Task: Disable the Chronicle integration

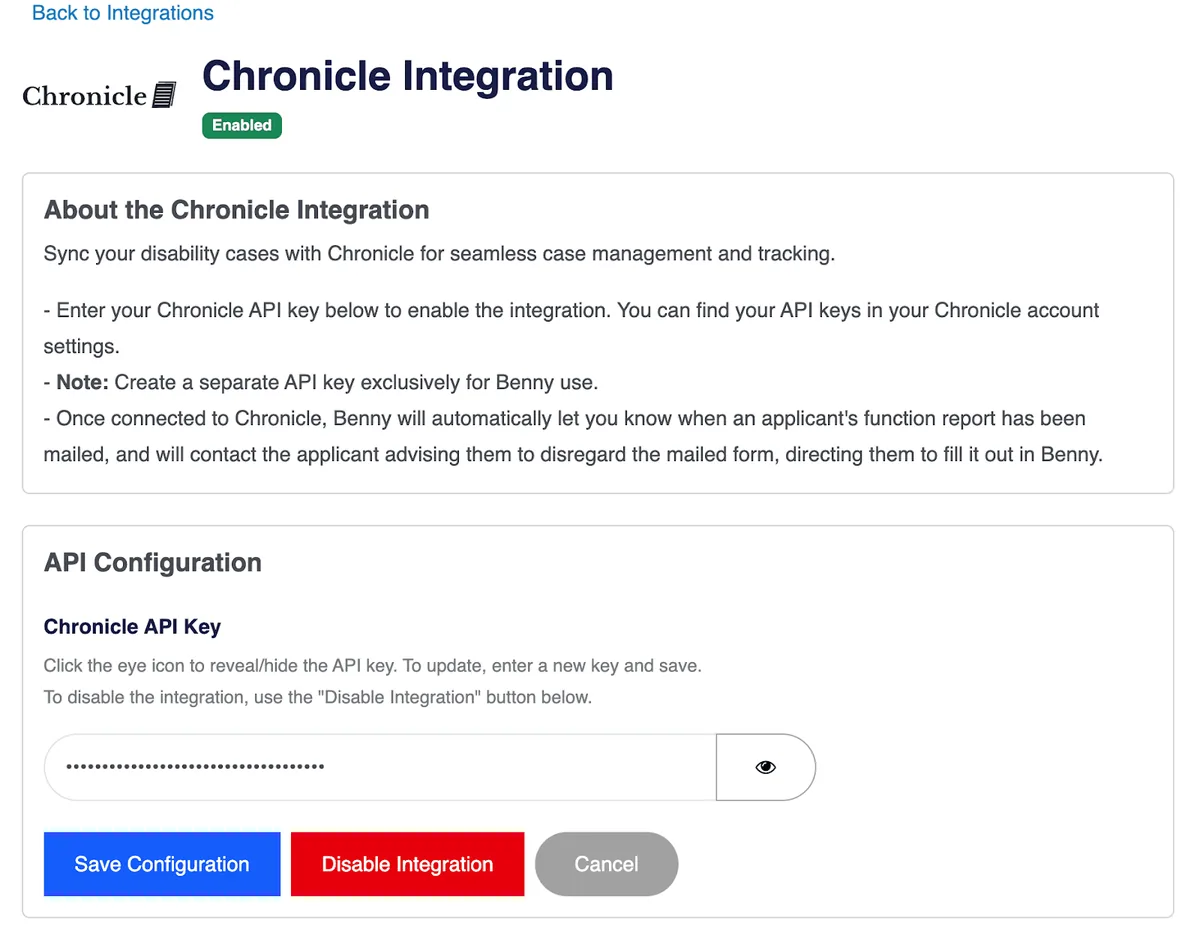Action: 407,864
